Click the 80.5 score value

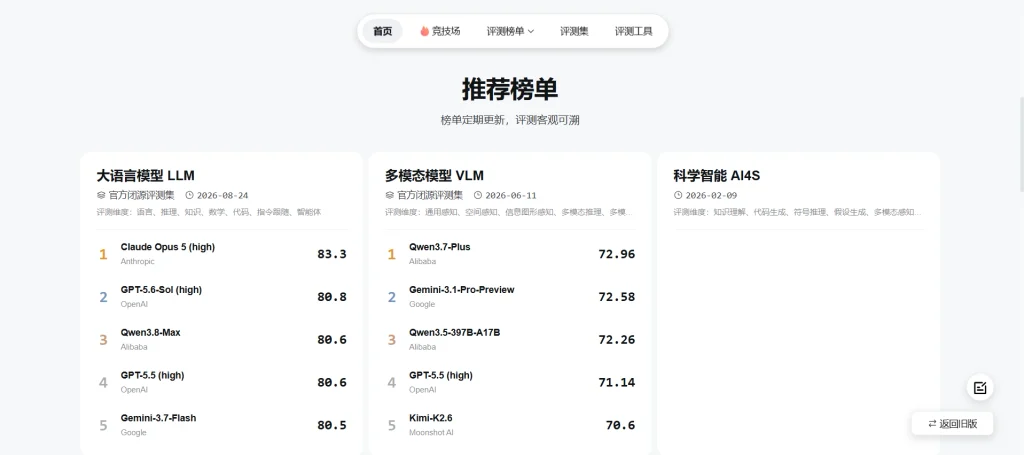[x=332, y=425]
